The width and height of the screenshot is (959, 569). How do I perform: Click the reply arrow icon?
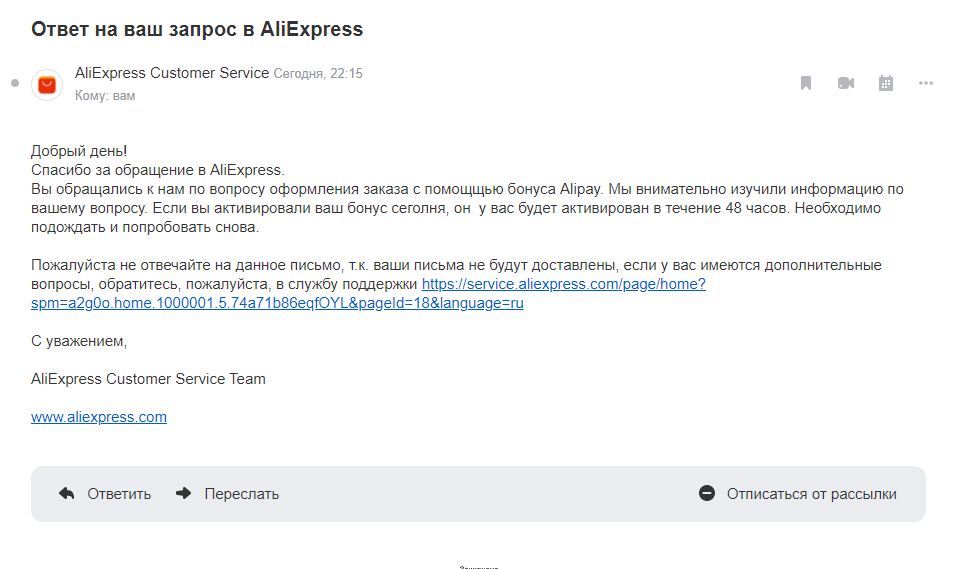click(x=67, y=493)
